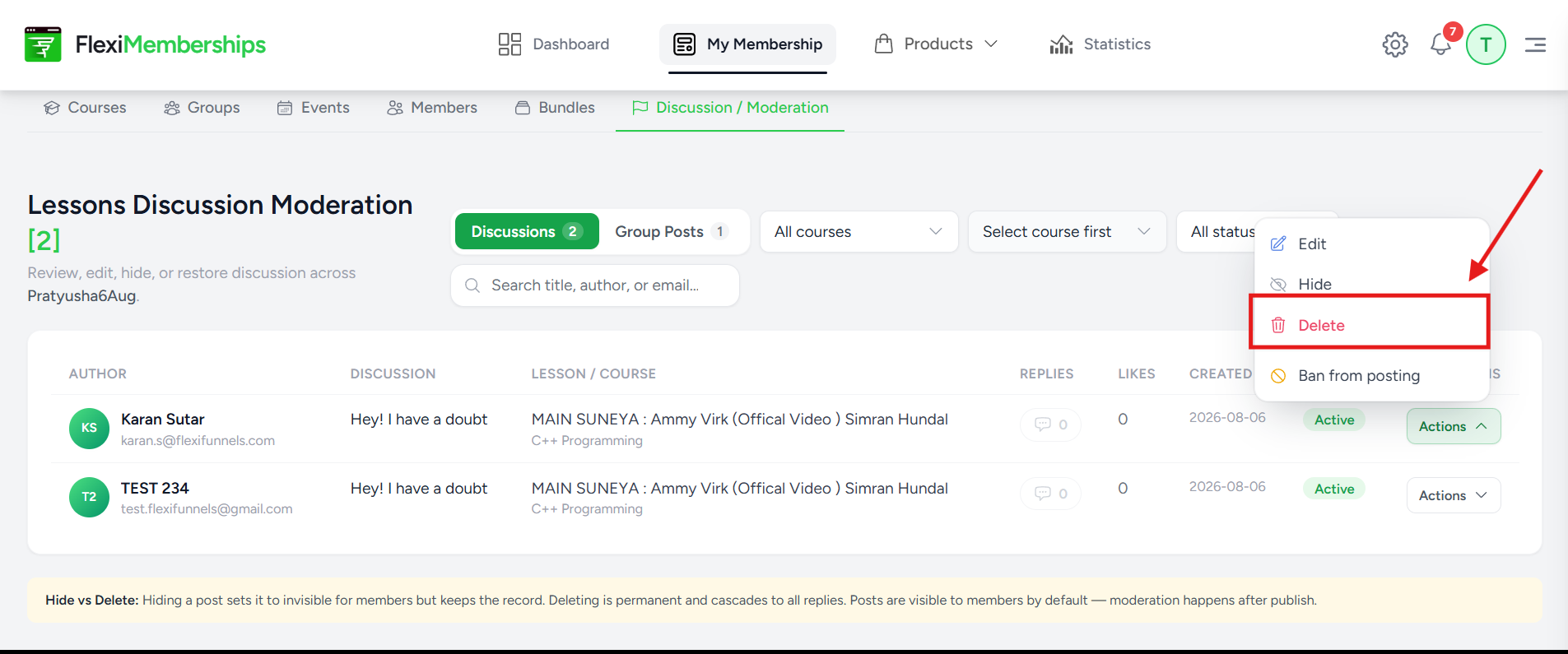Open the Select course first dropdown
Viewport: 1568px width, 654px height.
point(1067,232)
